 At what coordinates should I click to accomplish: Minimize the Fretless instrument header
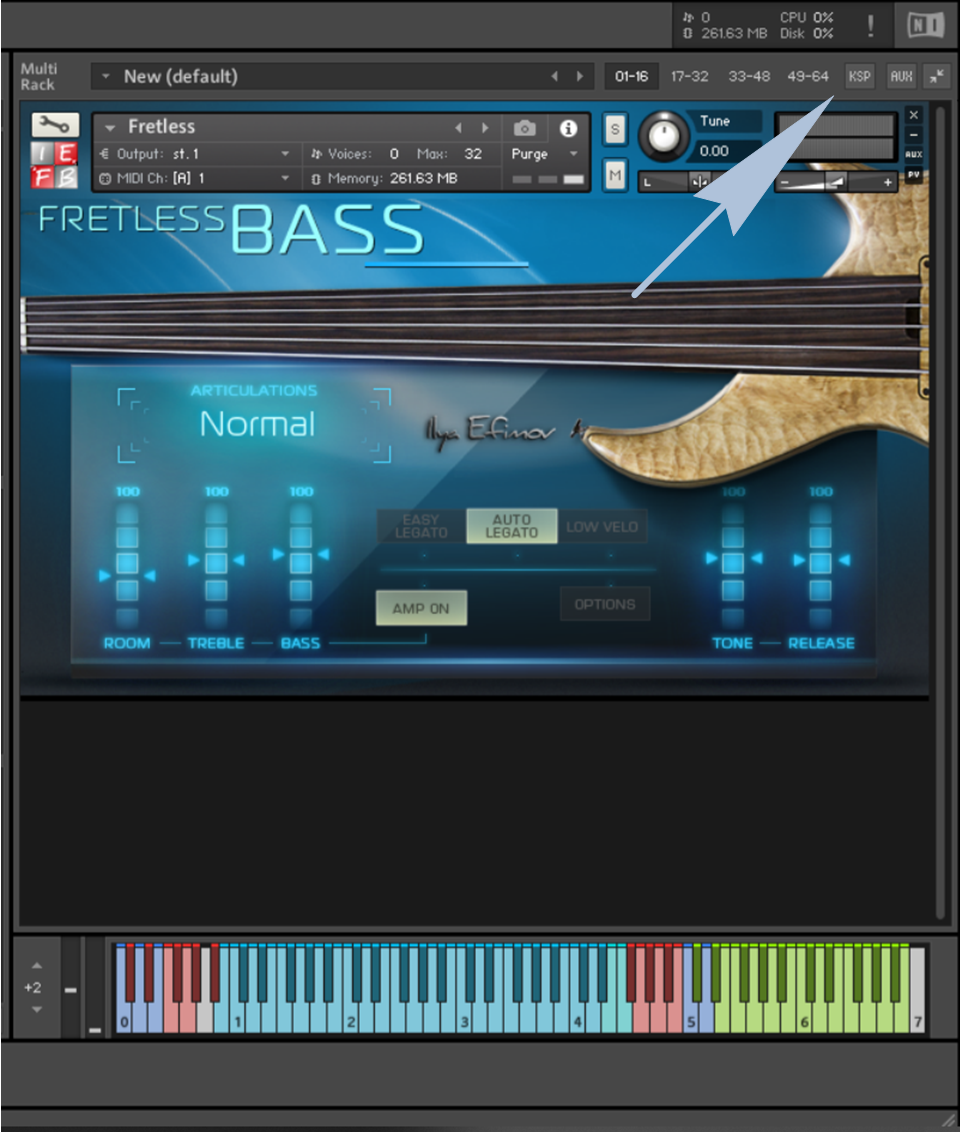click(914, 135)
